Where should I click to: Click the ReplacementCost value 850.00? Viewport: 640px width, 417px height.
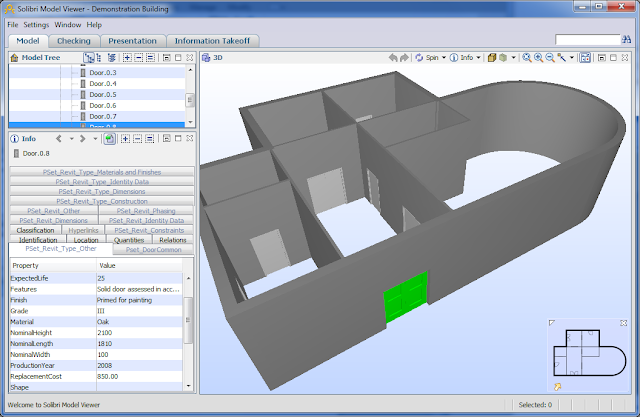click(x=108, y=376)
